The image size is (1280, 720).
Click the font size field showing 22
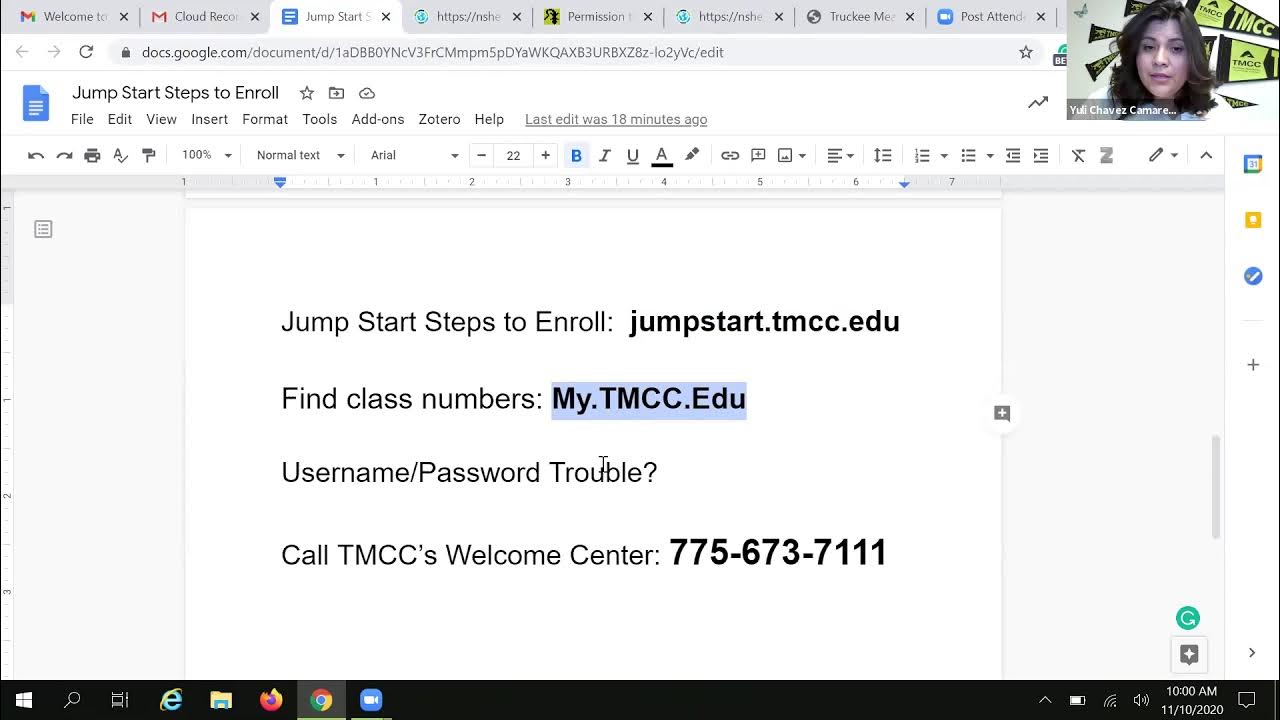point(513,155)
